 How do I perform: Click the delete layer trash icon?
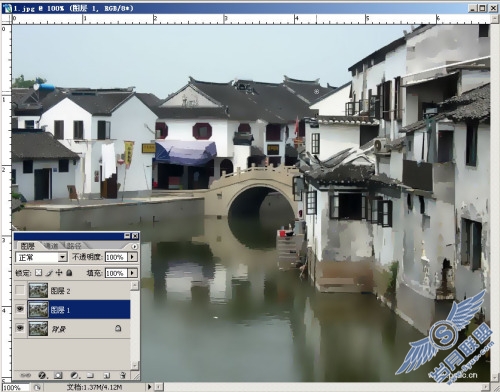[x=123, y=375]
